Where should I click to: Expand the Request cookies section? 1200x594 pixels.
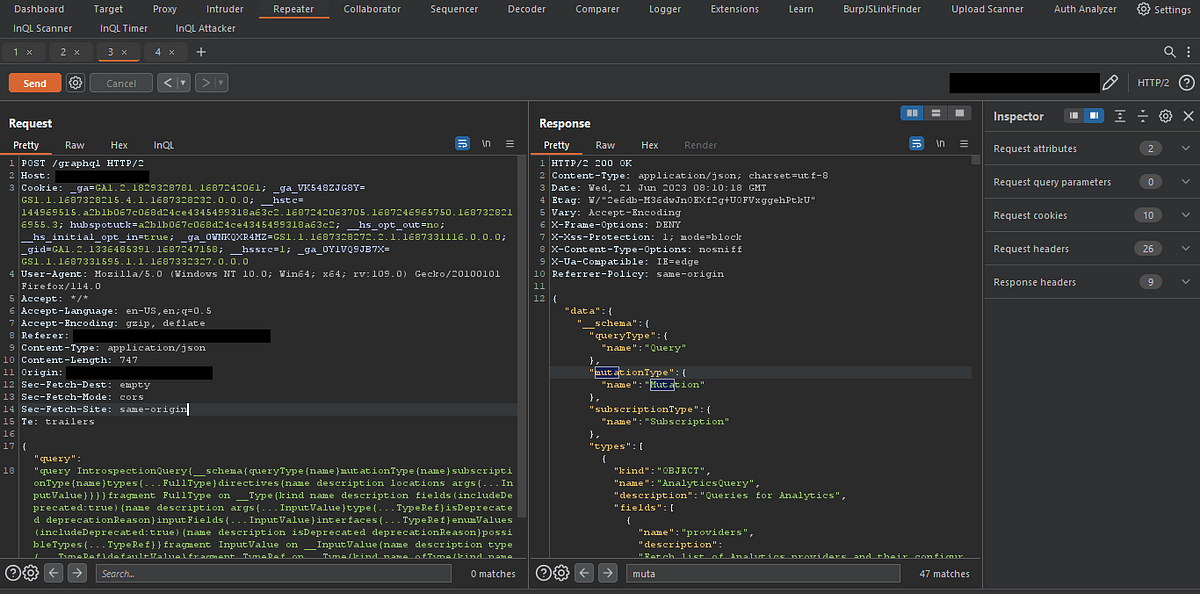pos(1186,215)
